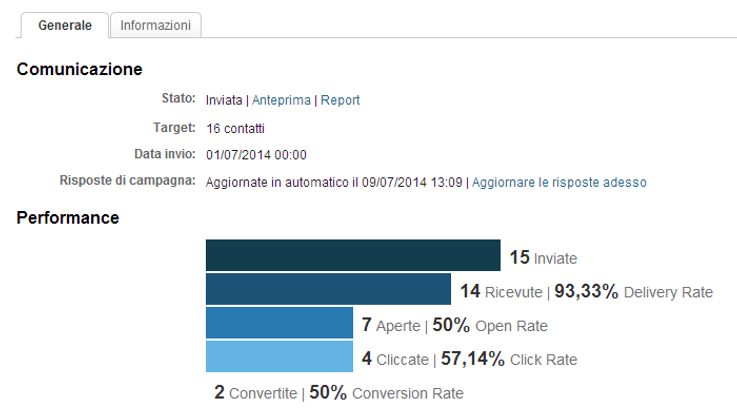Viewport: 737px width, 415px height.
Task: Open the Informazioni tab
Action: [155, 25]
